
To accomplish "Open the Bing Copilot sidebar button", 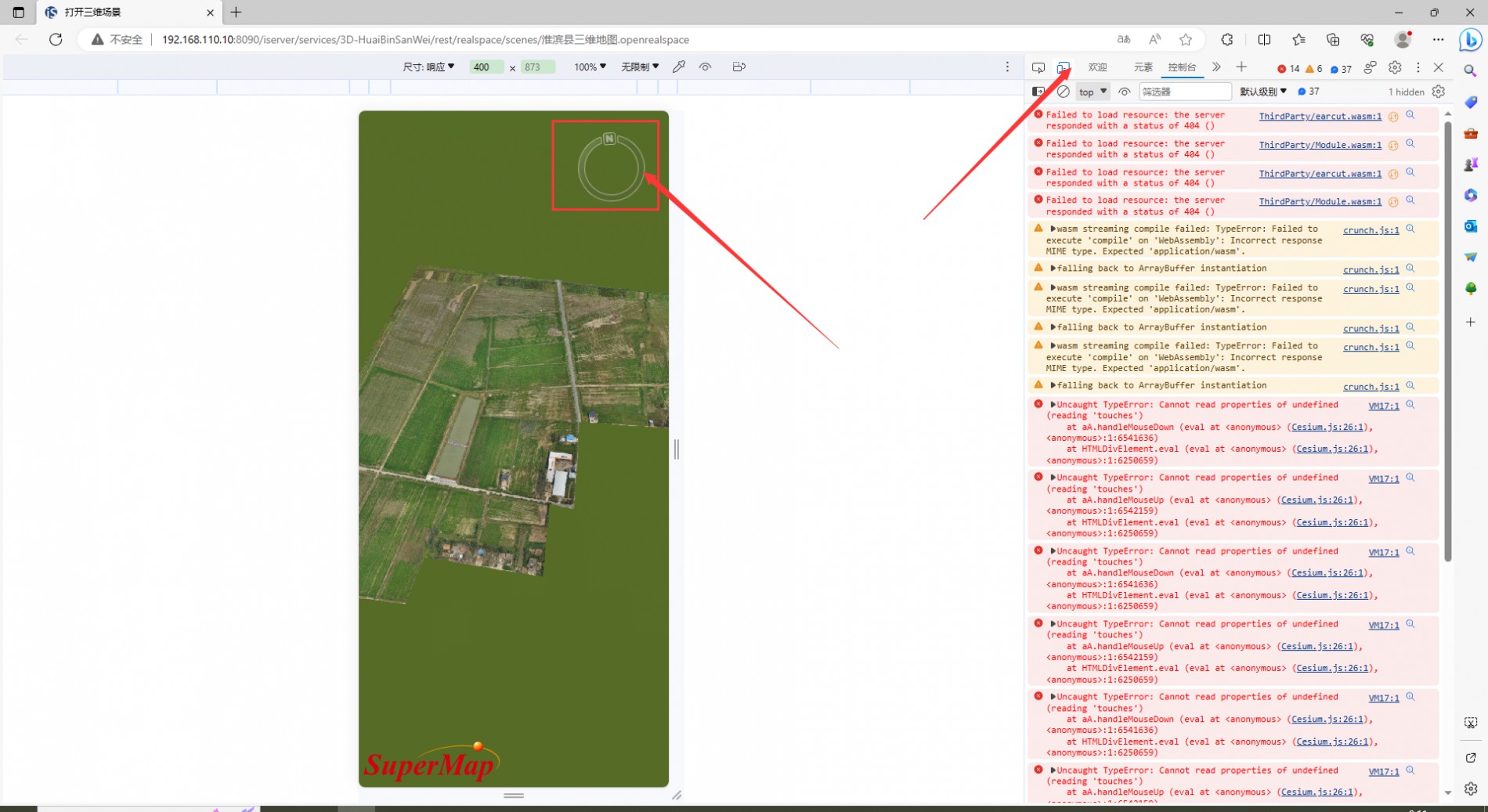I will pyautogui.click(x=1471, y=39).
